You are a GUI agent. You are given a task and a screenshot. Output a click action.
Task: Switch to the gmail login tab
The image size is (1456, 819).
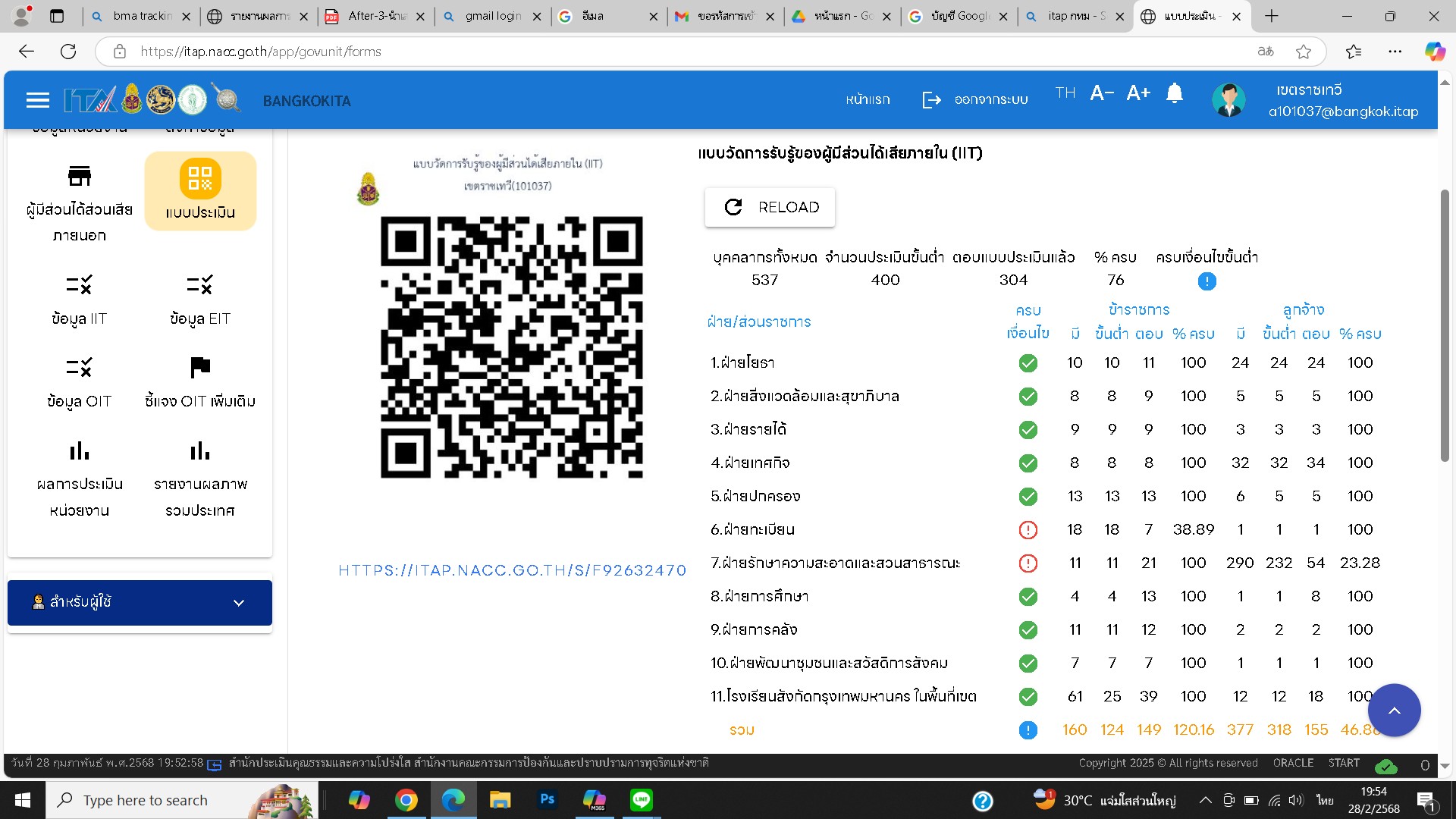(494, 16)
